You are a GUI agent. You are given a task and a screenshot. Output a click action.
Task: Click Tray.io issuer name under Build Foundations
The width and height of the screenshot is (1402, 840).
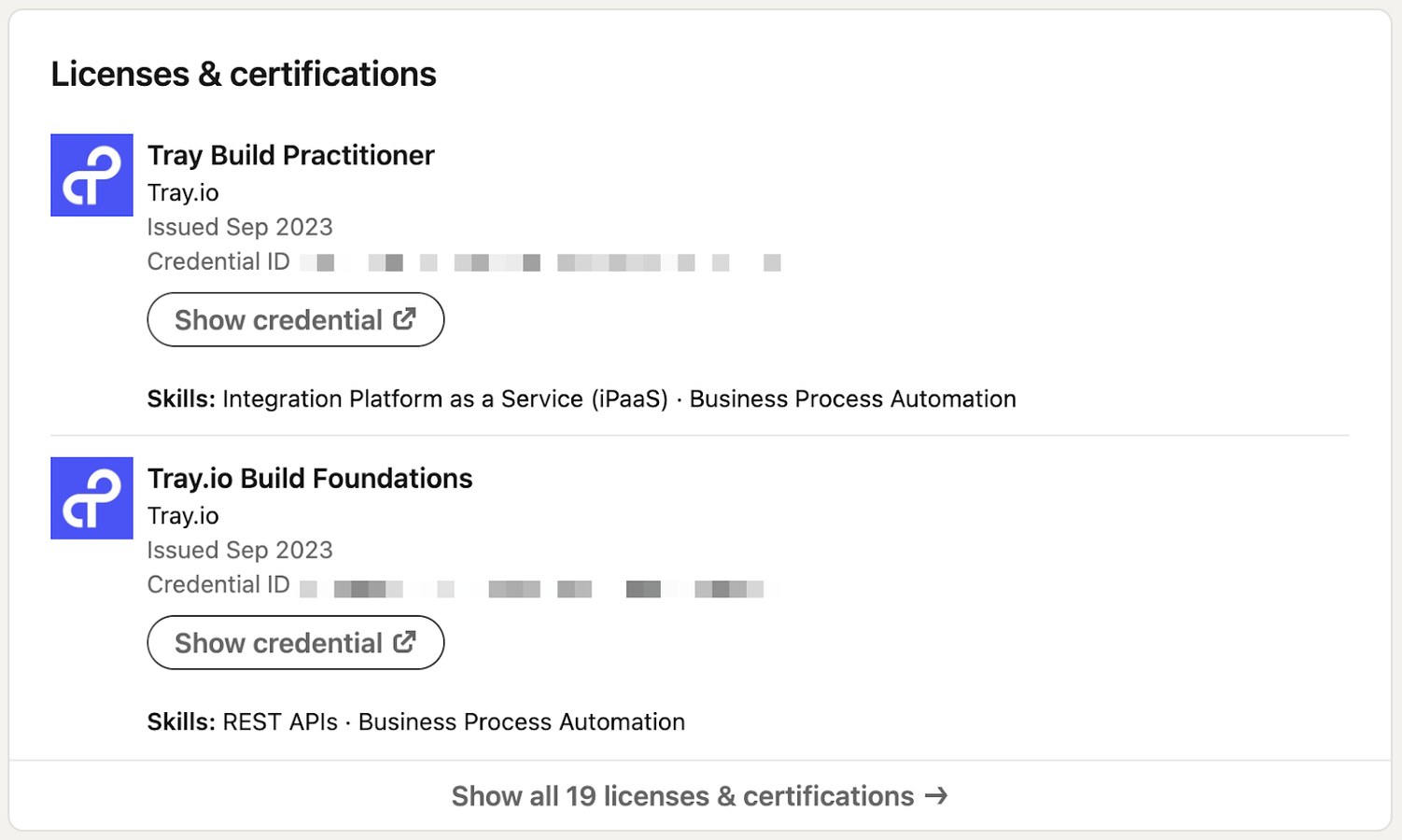click(x=183, y=516)
